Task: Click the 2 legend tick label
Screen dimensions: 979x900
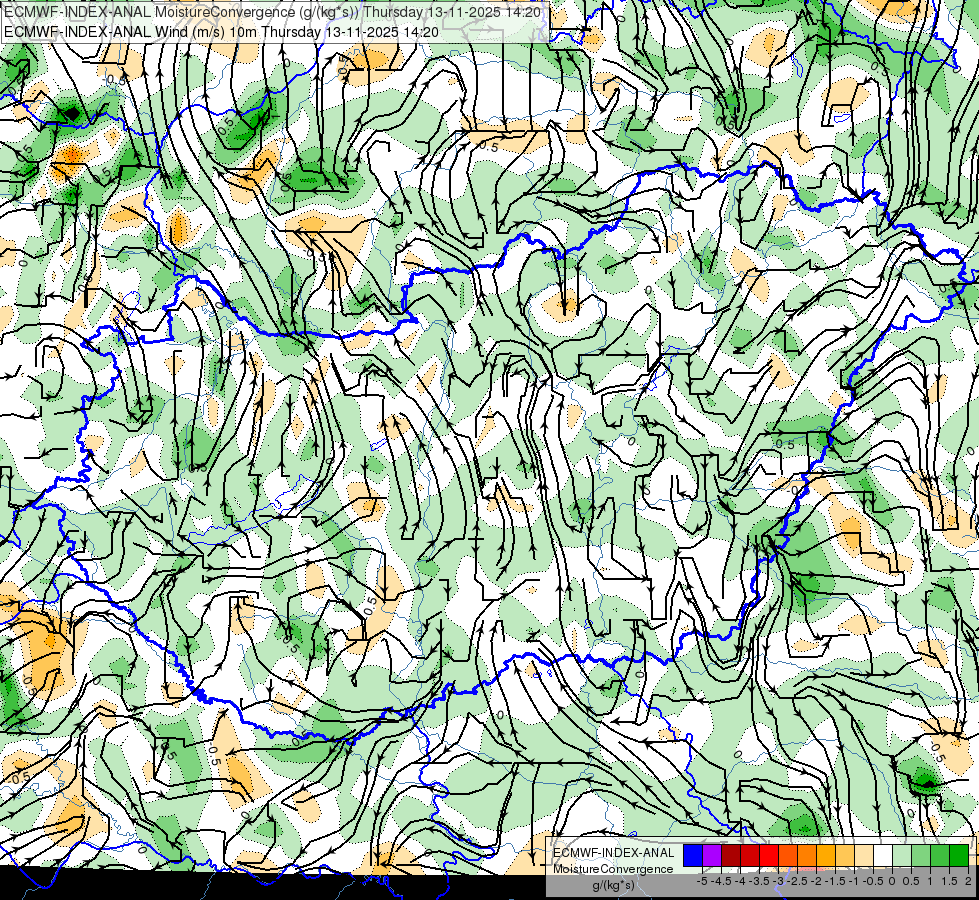Action: [x=968, y=881]
